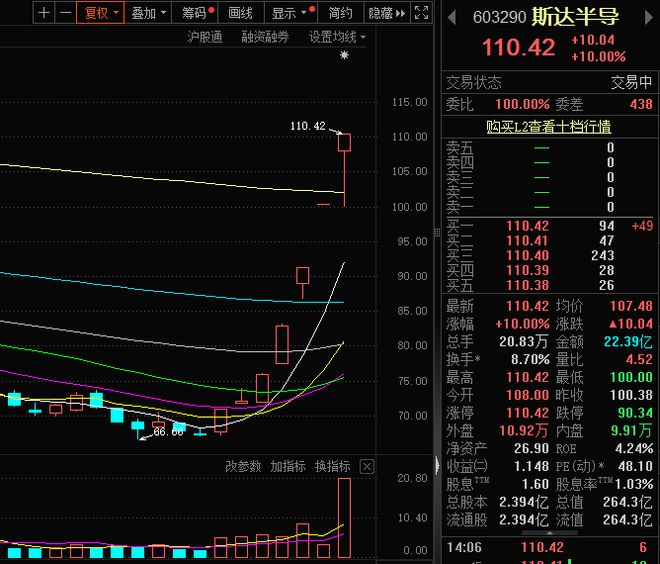The image size is (660, 564).
Task: Click 外盘 value 10.92万
Action: [x=524, y=431]
